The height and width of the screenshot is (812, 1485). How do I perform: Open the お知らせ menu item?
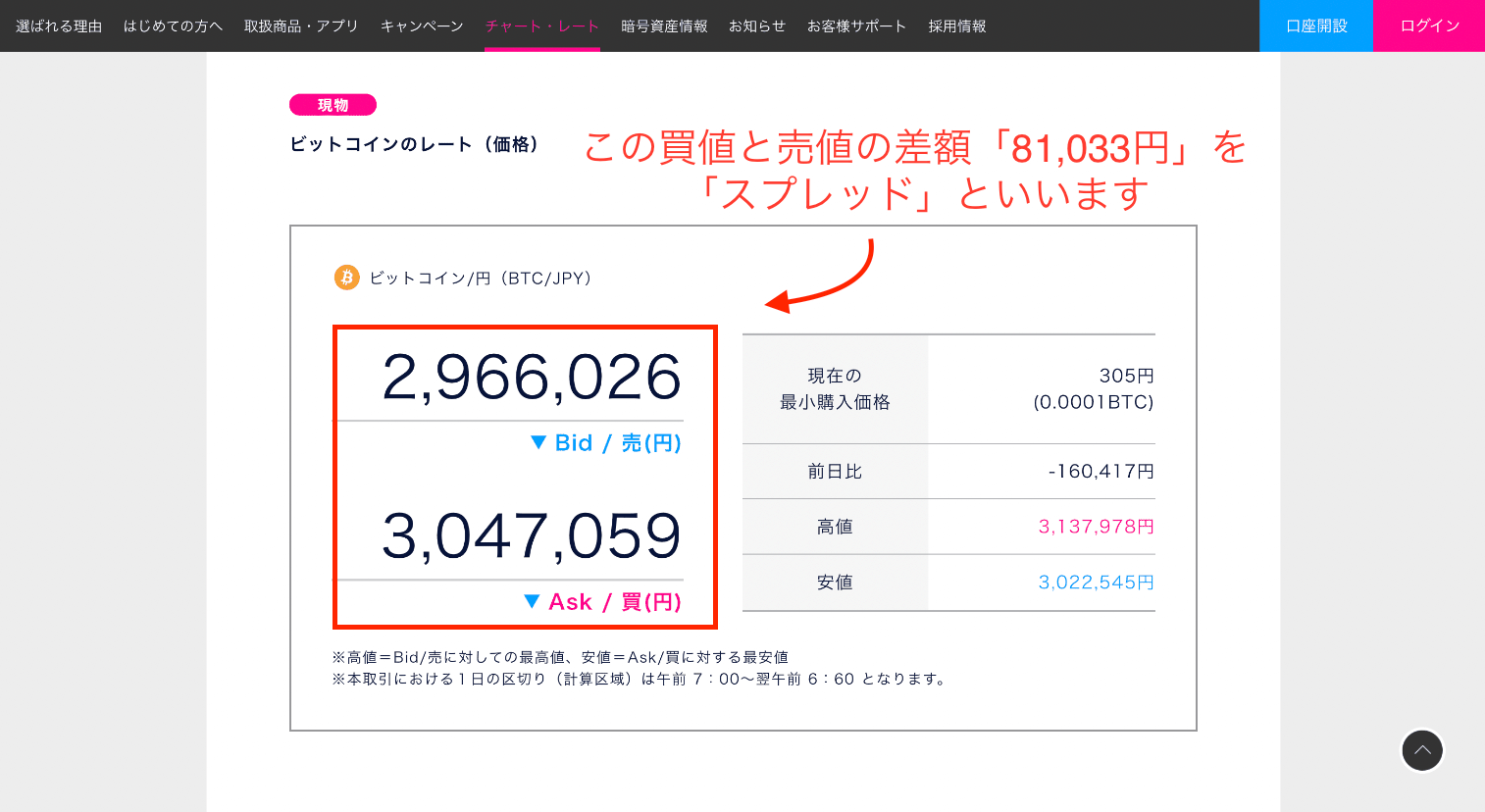coord(757,25)
